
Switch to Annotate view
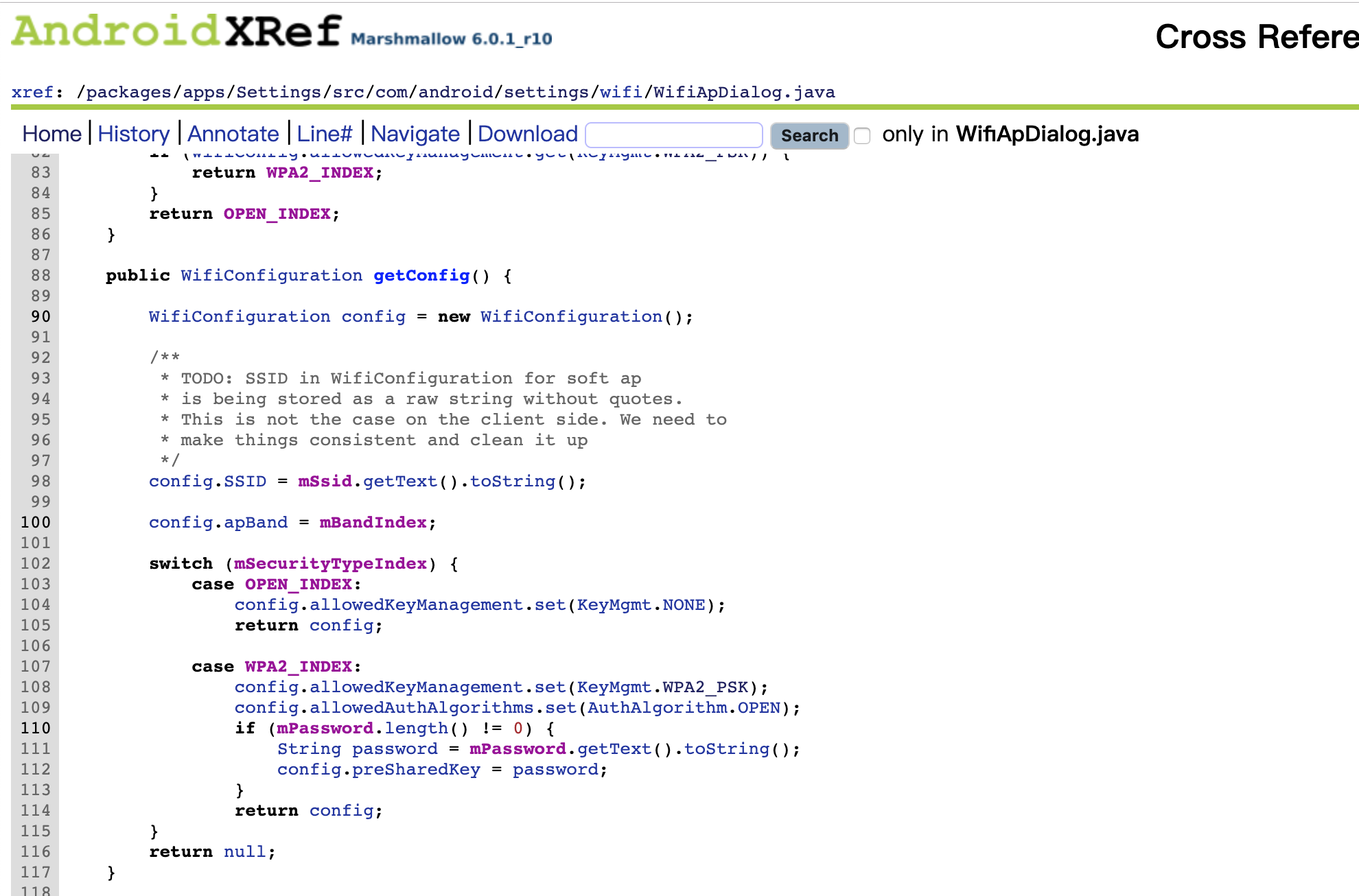(x=233, y=134)
